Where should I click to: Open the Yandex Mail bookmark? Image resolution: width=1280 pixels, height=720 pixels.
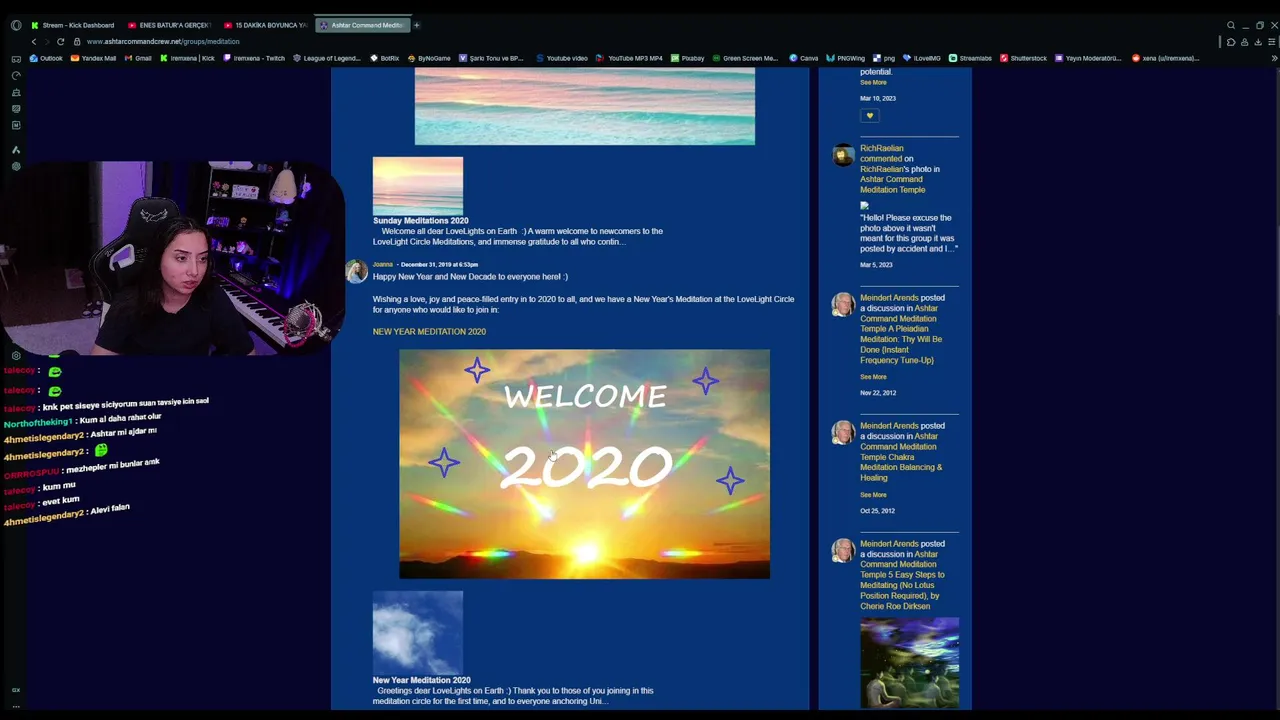coord(92,58)
